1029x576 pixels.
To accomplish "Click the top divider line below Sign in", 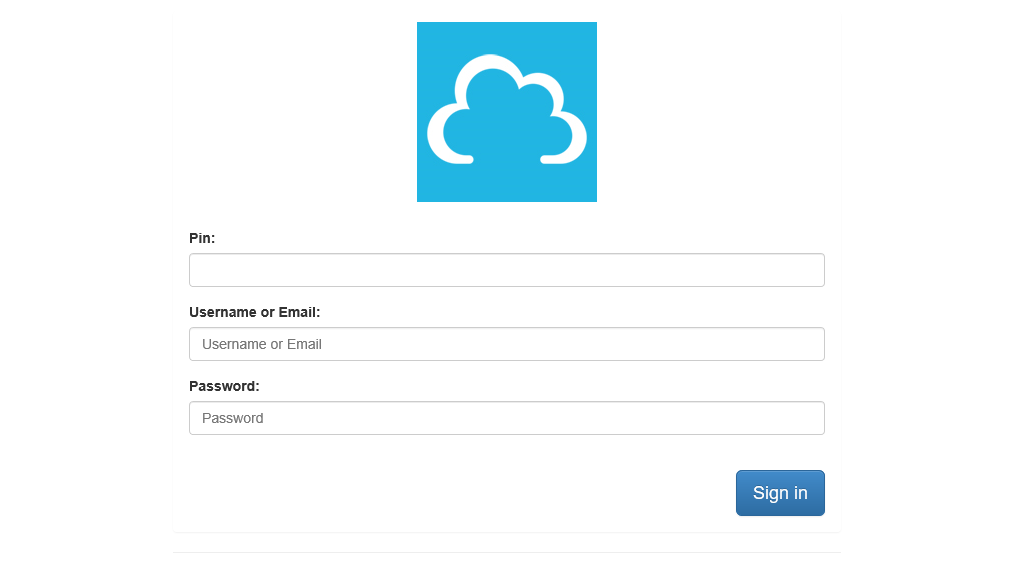I will (x=506, y=532).
